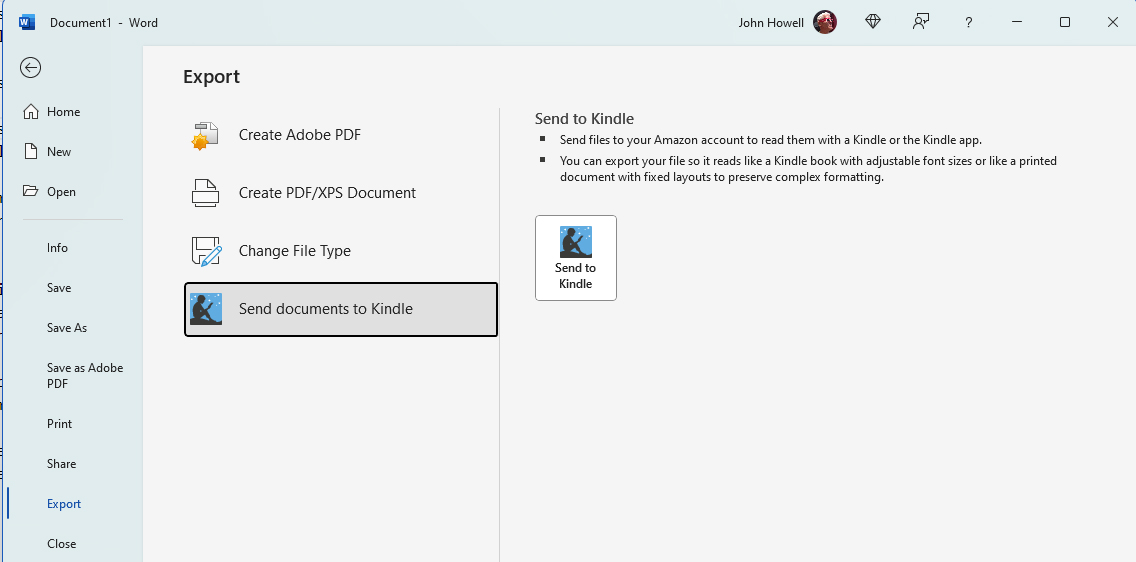The image size is (1136, 562).
Task: Select New in the backstage sidebar
Action: click(59, 152)
